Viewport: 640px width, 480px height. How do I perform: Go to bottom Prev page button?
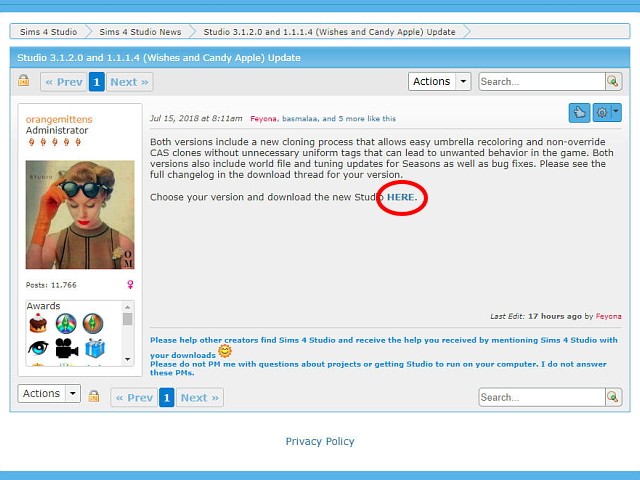[134, 398]
